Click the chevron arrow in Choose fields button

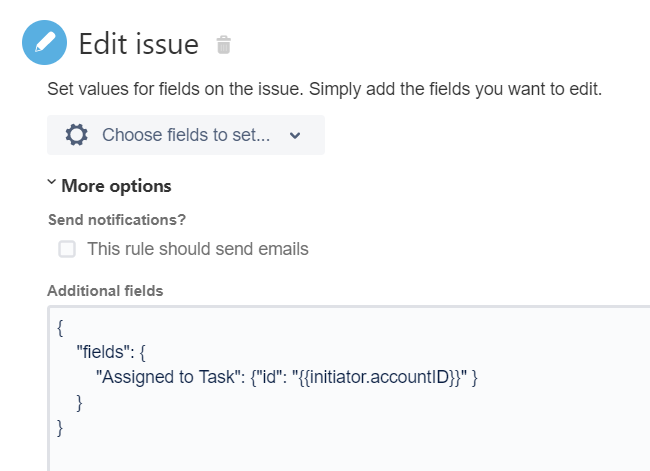pyautogui.click(x=294, y=136)
